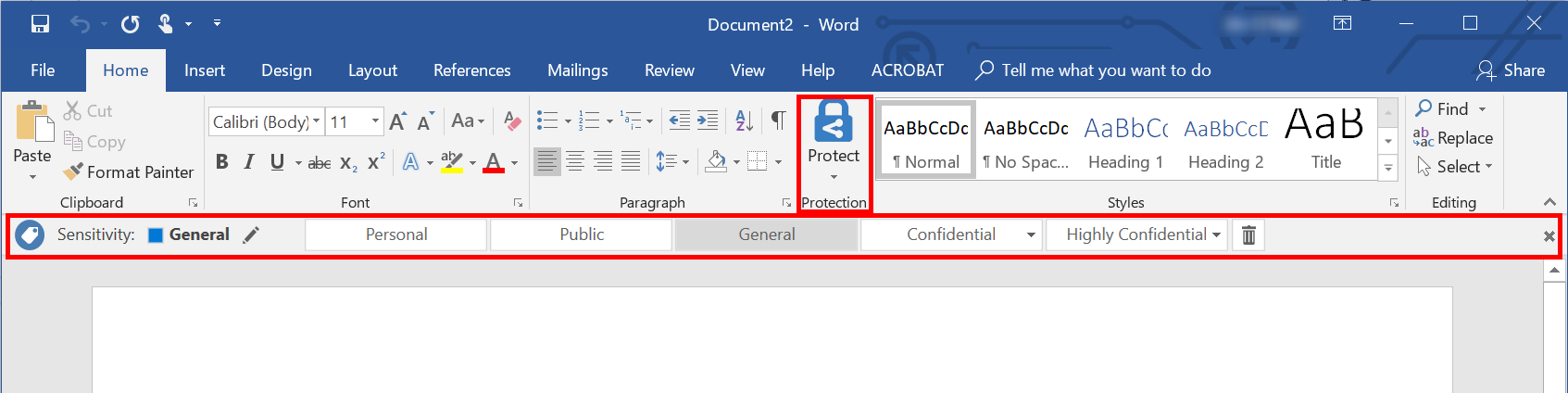Toggle Show/Hide paragraph marks

click(x=779, y=120)
